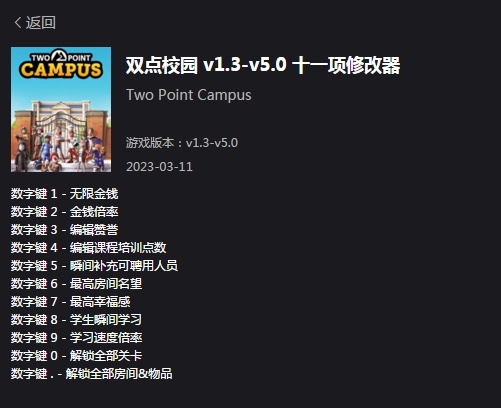The height and width of the screenshot is (408, 501).
Task: Select cheat 数字键 8 学生瞬间学习
Action: pyautogui.click(x=76, y=320)
